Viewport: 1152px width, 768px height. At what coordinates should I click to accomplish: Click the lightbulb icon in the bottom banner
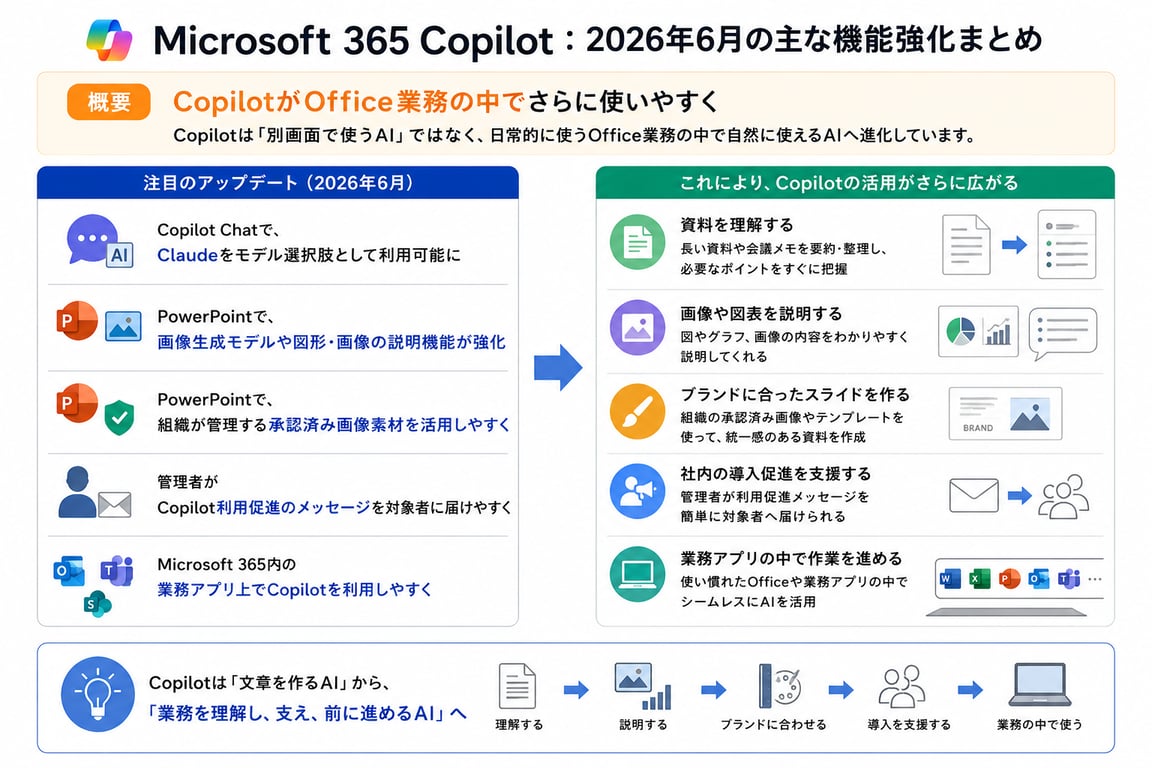(x=98, y=694)
